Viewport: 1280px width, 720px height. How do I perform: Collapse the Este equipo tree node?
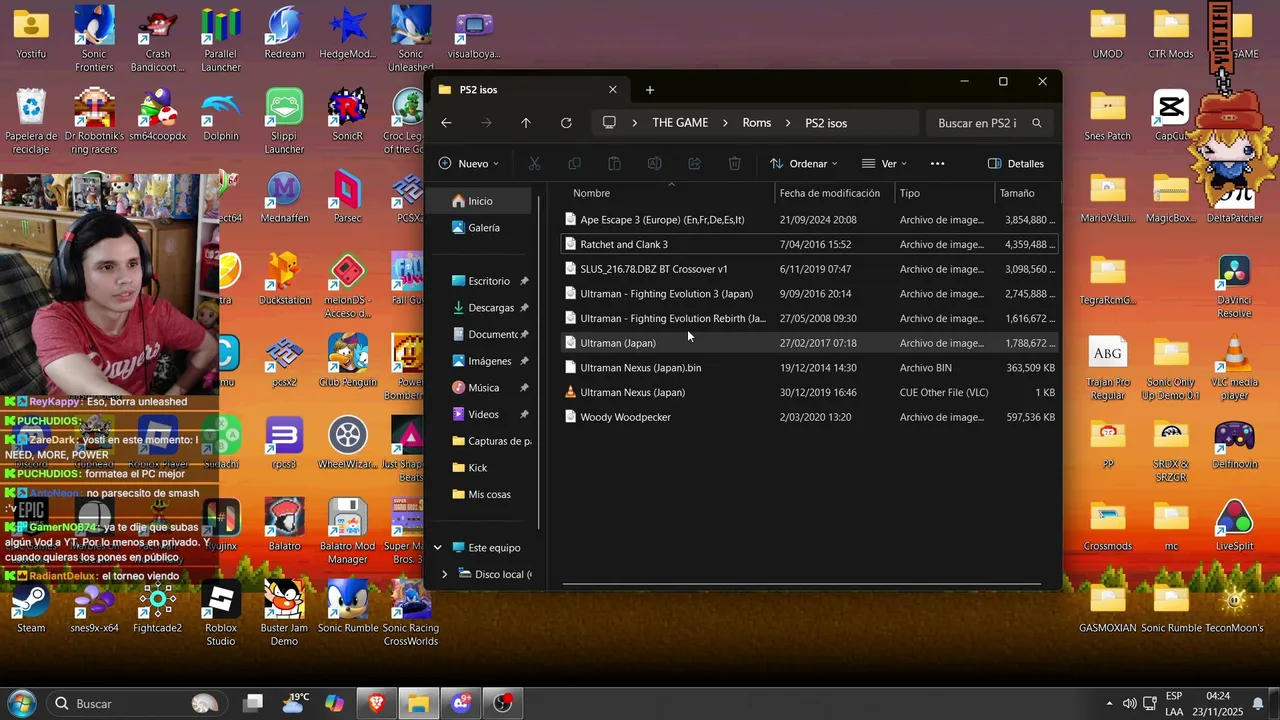pyautogui.click(x=437, y=547)
